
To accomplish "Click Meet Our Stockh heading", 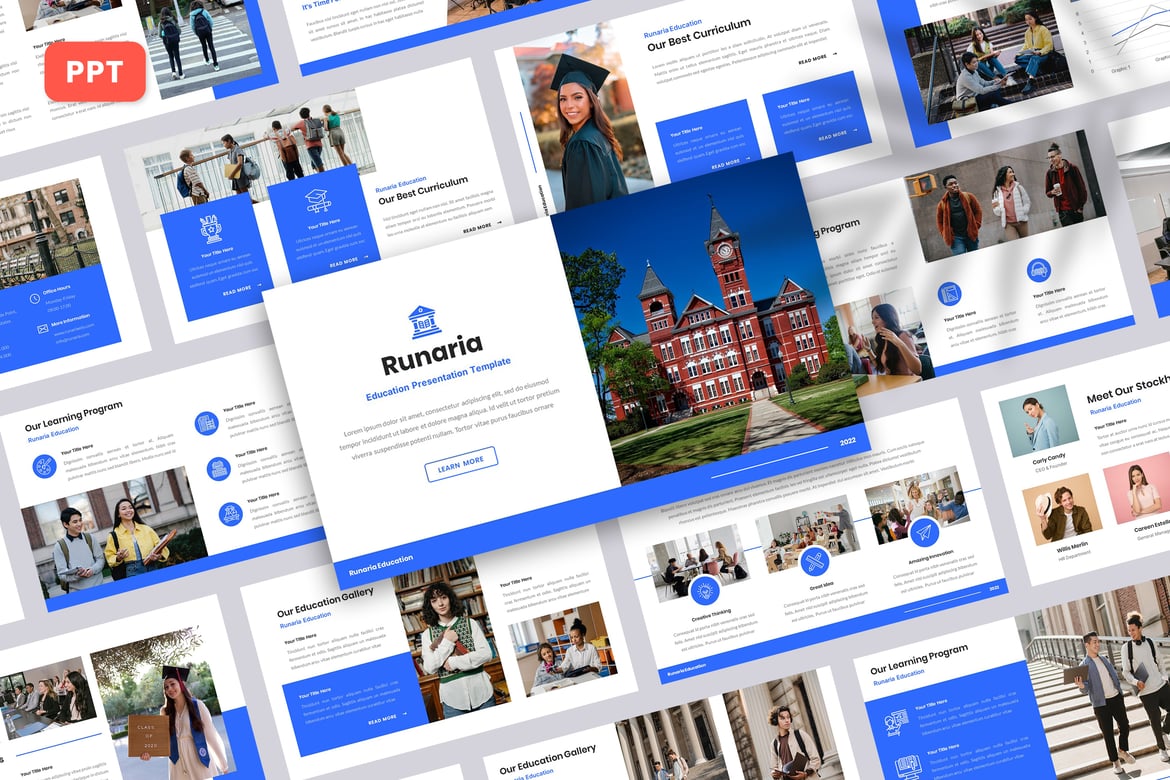I will click(x=1127, y=390).
